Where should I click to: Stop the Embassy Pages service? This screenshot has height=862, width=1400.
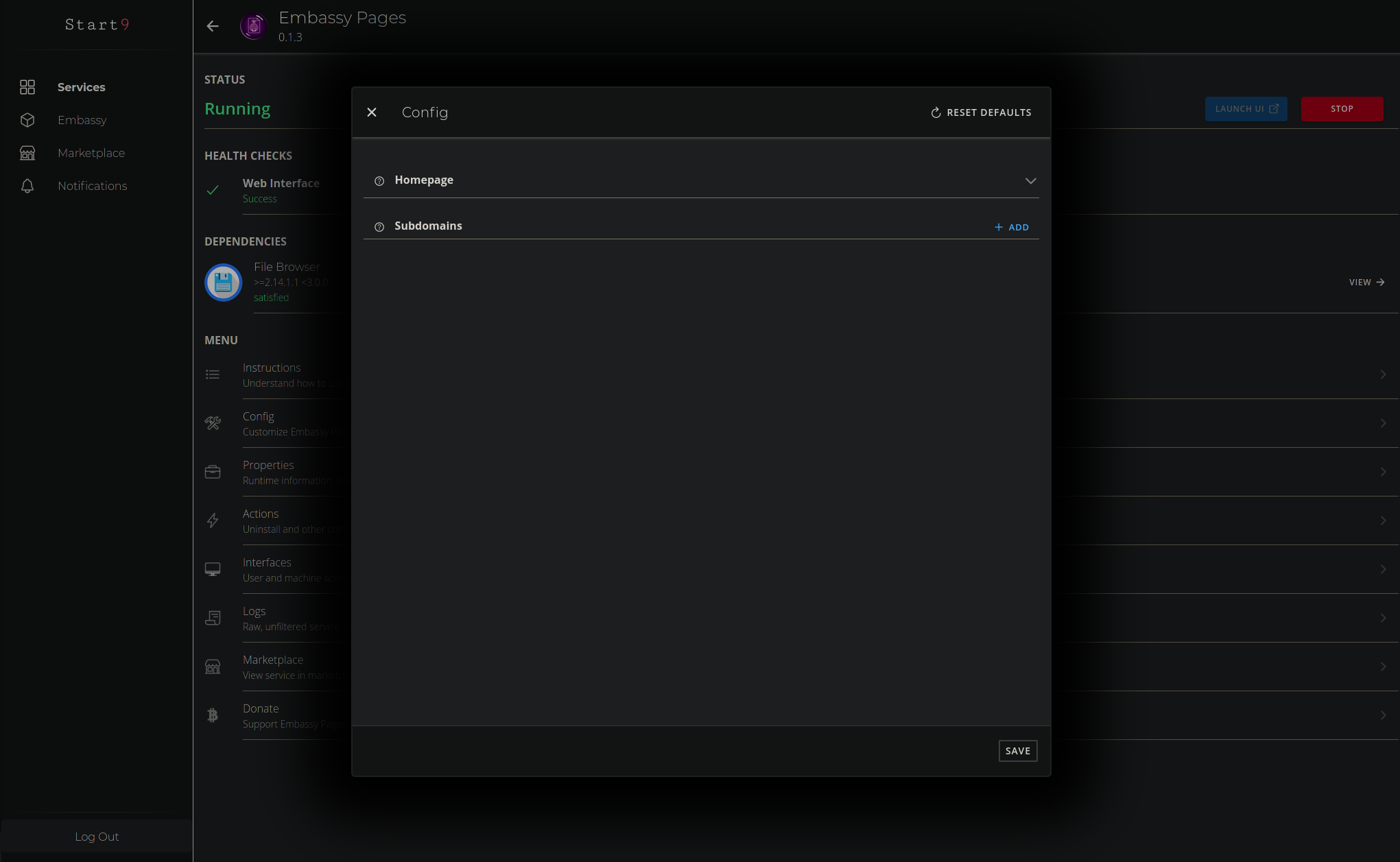tap(1342, 109)
